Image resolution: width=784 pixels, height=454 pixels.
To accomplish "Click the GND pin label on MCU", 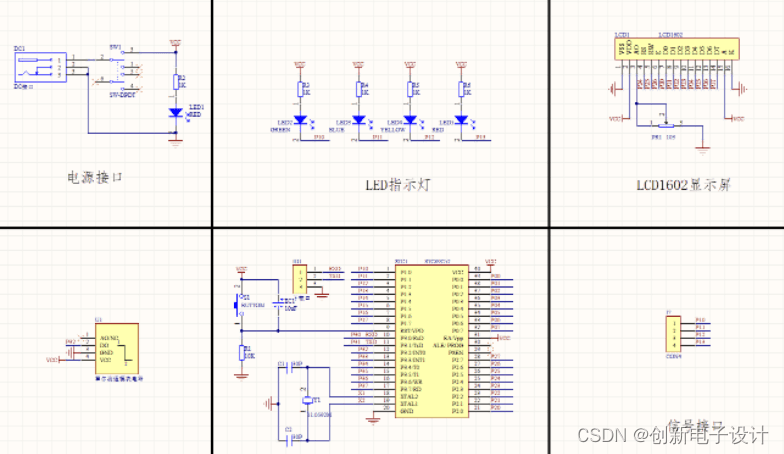I will [407, 411].
